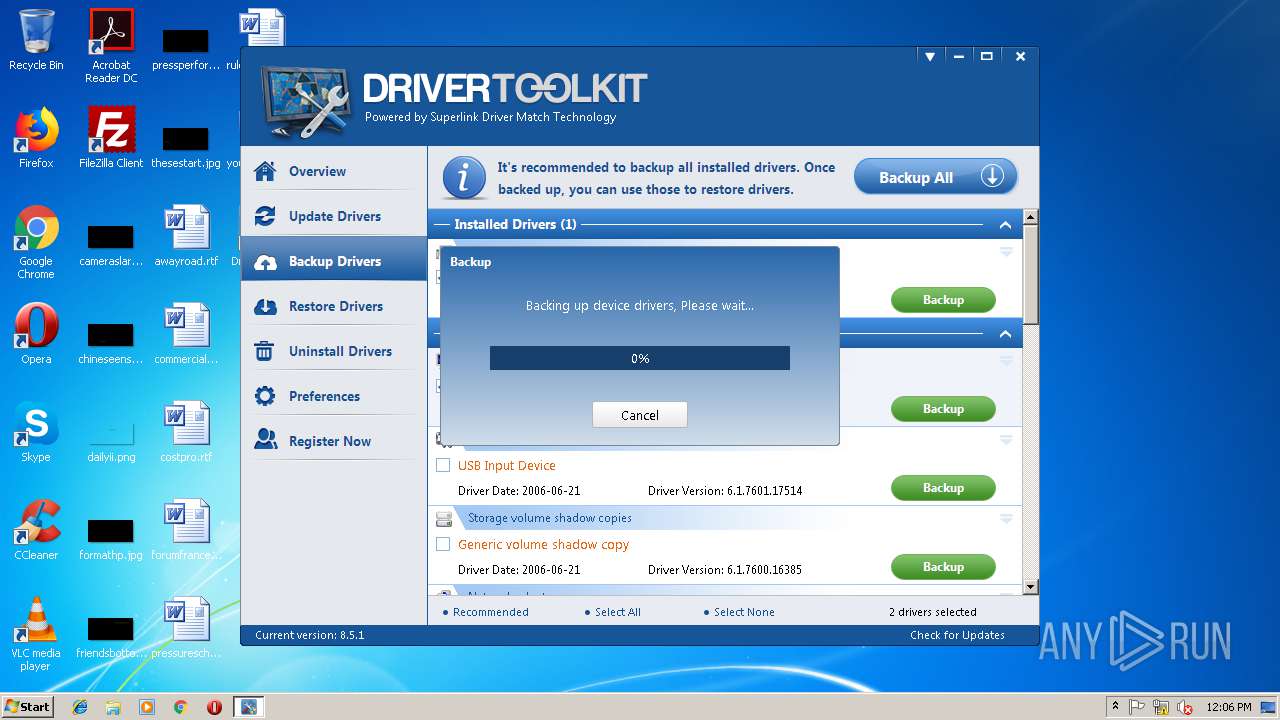This screenshot has width=1280, height=720.
Task: Click the Action Center flag tray icon
Action: 1138,707
